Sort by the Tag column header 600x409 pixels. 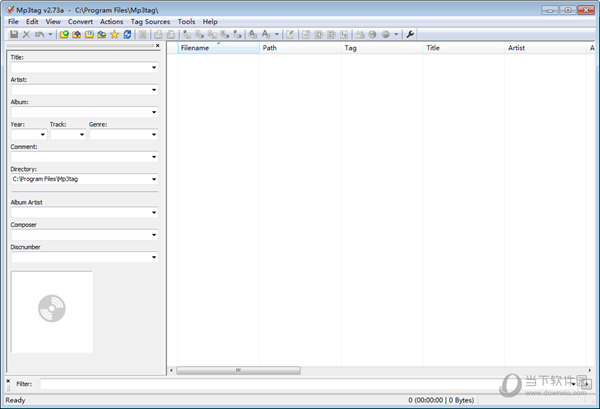tap(382, 48)
